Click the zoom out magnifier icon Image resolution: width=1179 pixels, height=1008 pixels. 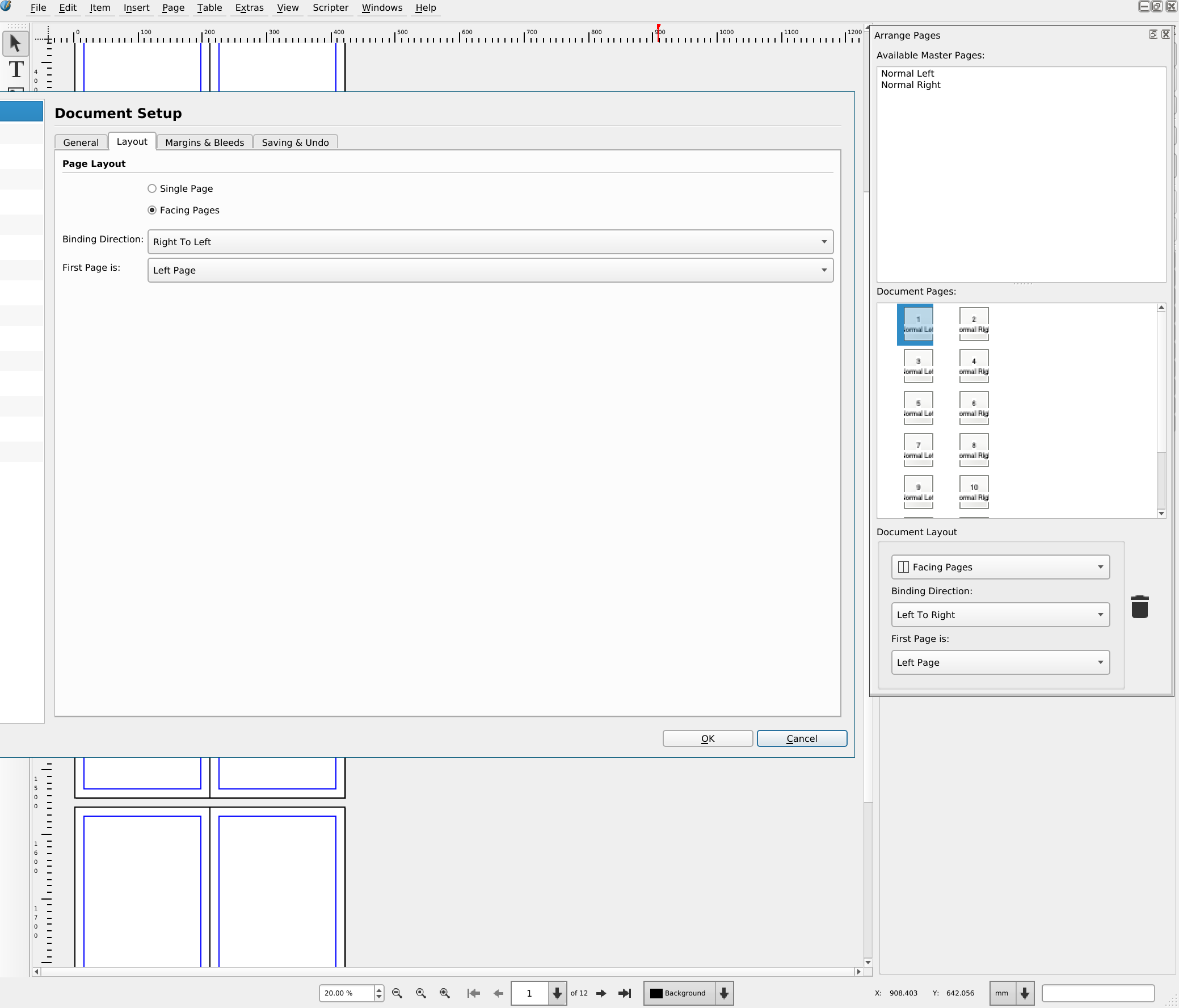click(397, 993)
